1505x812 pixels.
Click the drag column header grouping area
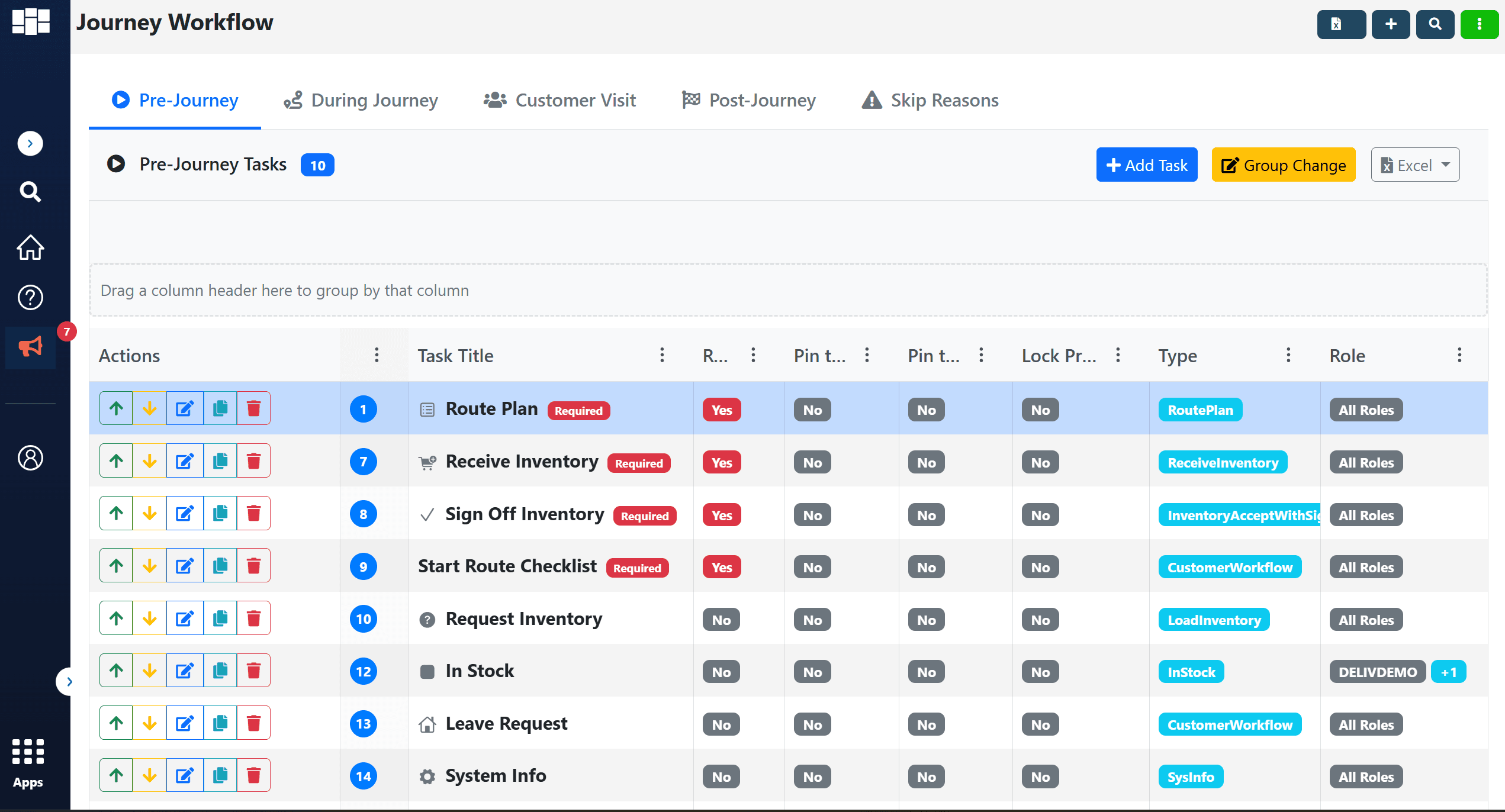coord(788,290)
